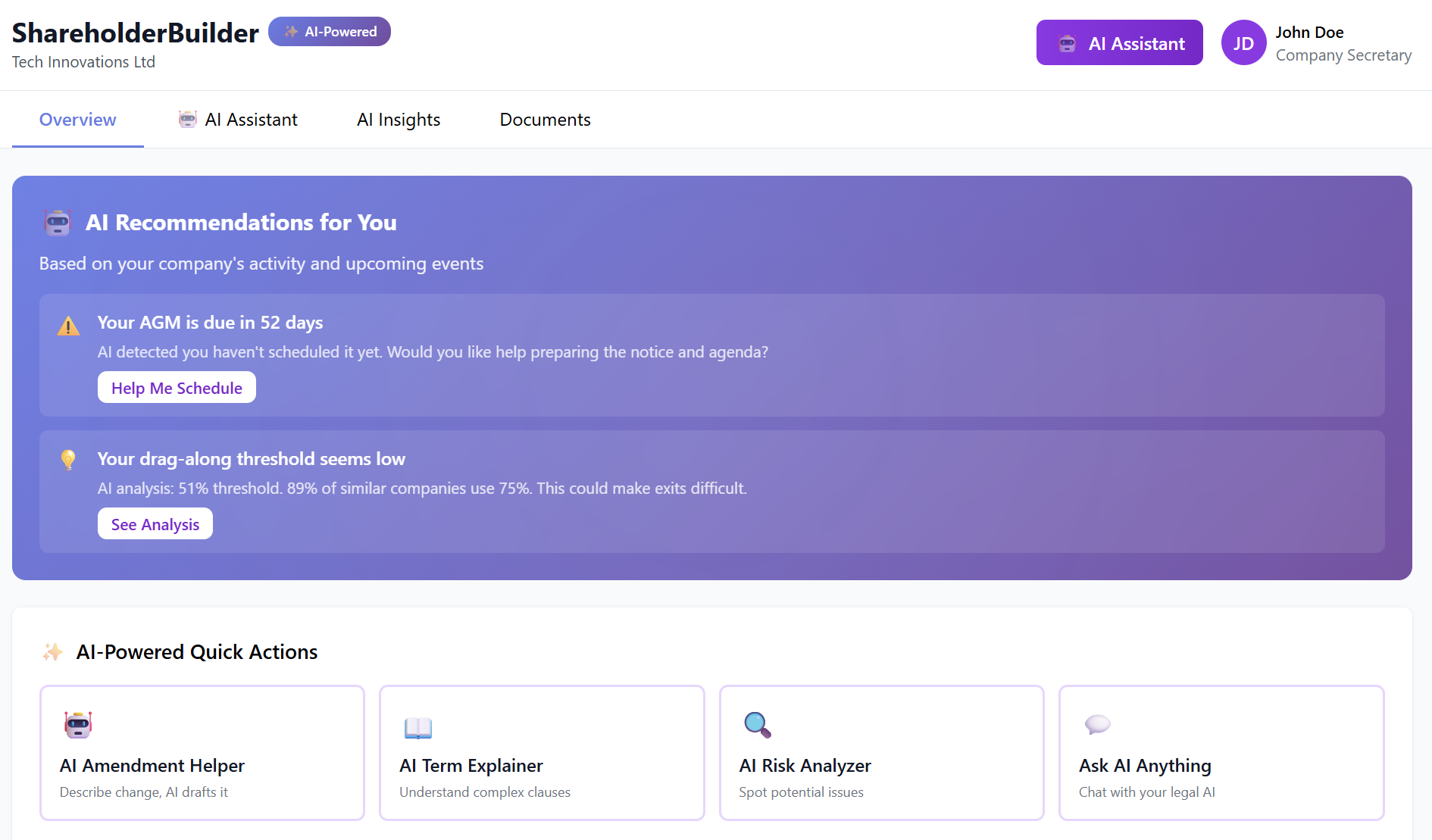
Task: Click the ShareholderBuilder logo text
Action: [x=134, y=33]
